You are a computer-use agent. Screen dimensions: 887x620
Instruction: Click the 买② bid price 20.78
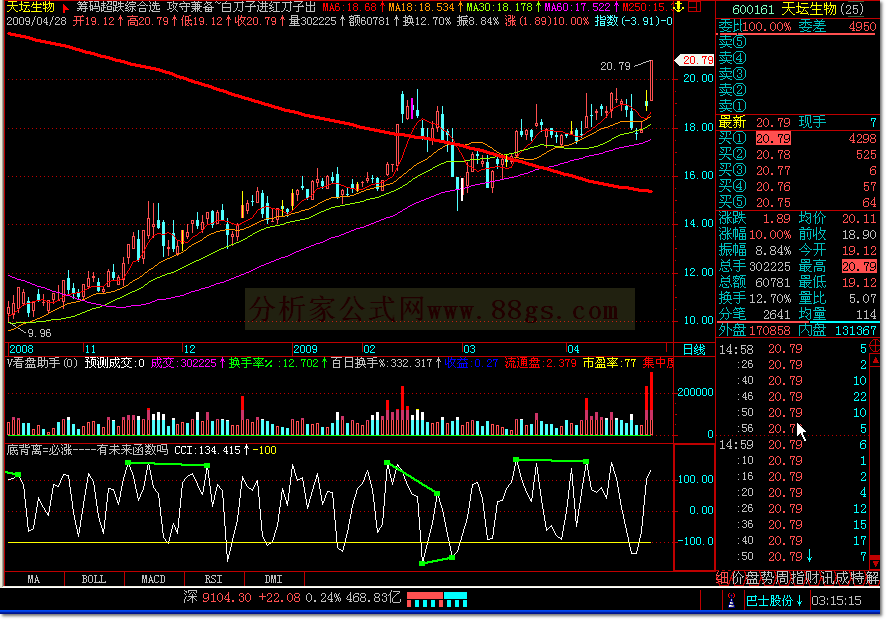773,154
